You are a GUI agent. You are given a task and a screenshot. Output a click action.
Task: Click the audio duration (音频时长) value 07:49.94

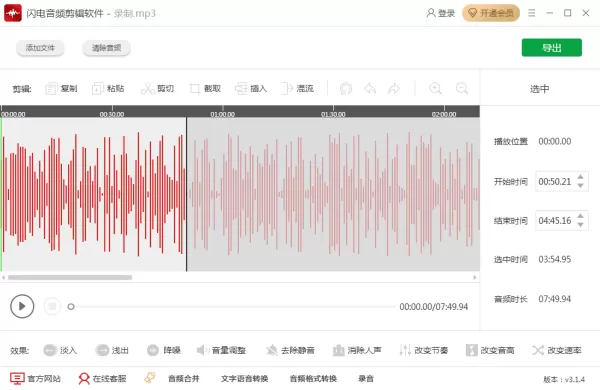coord(555,299)
